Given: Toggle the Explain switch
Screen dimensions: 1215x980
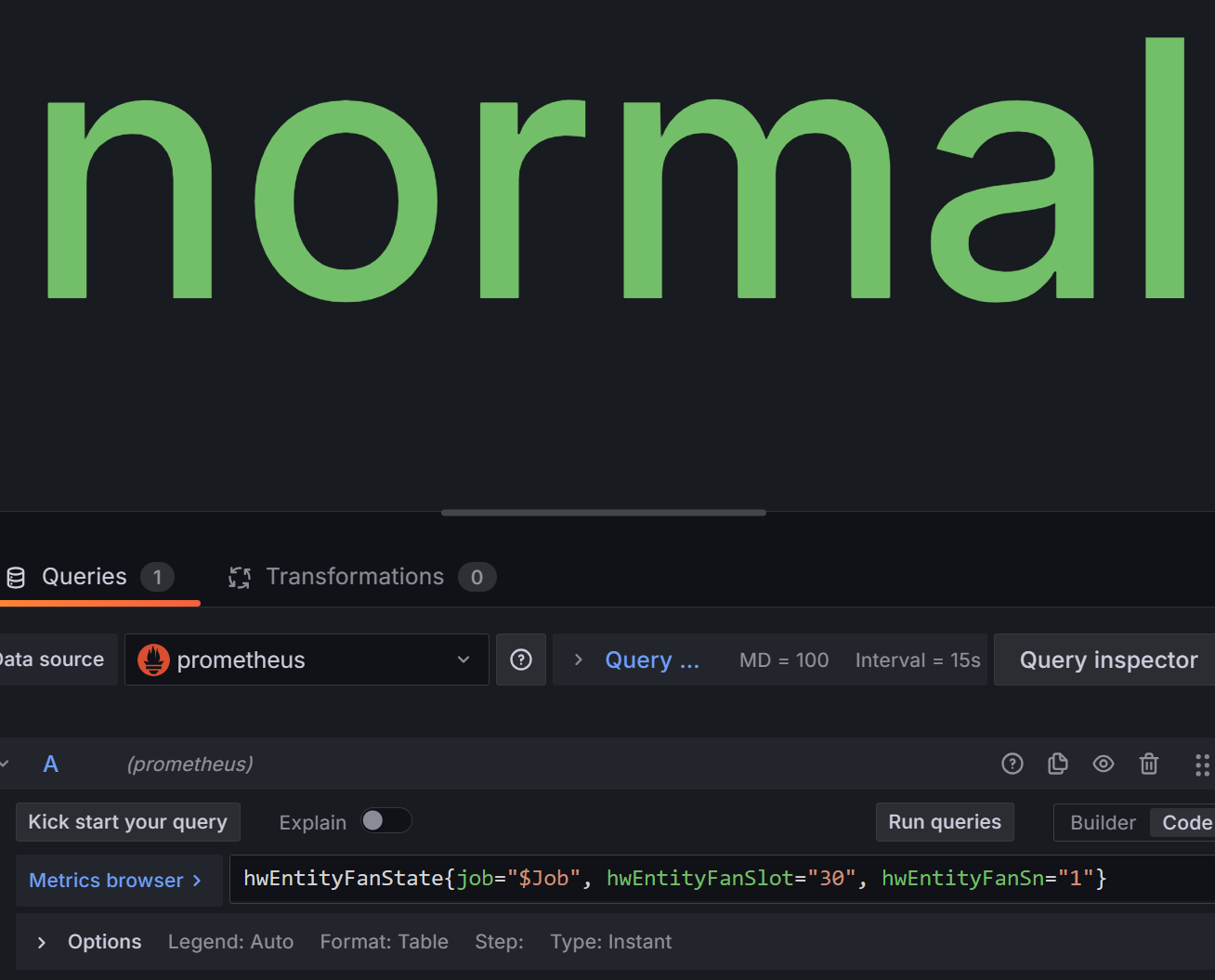Looking at the screenshot, I should click(x=386, y=821).
